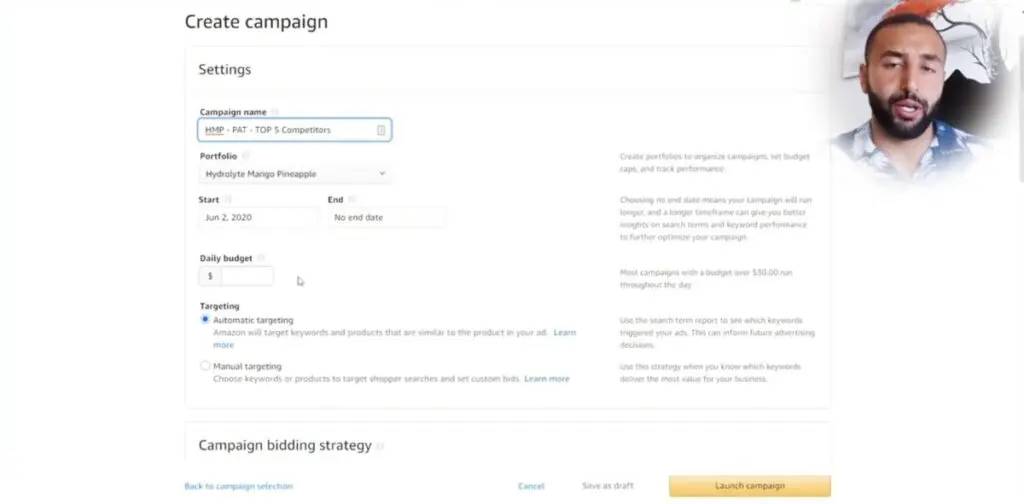Image resolution: width=1024 pixels, height=504 pixels.
Task: Click the info icon by Campaign bidding strategy
Action: coord(380,446)
